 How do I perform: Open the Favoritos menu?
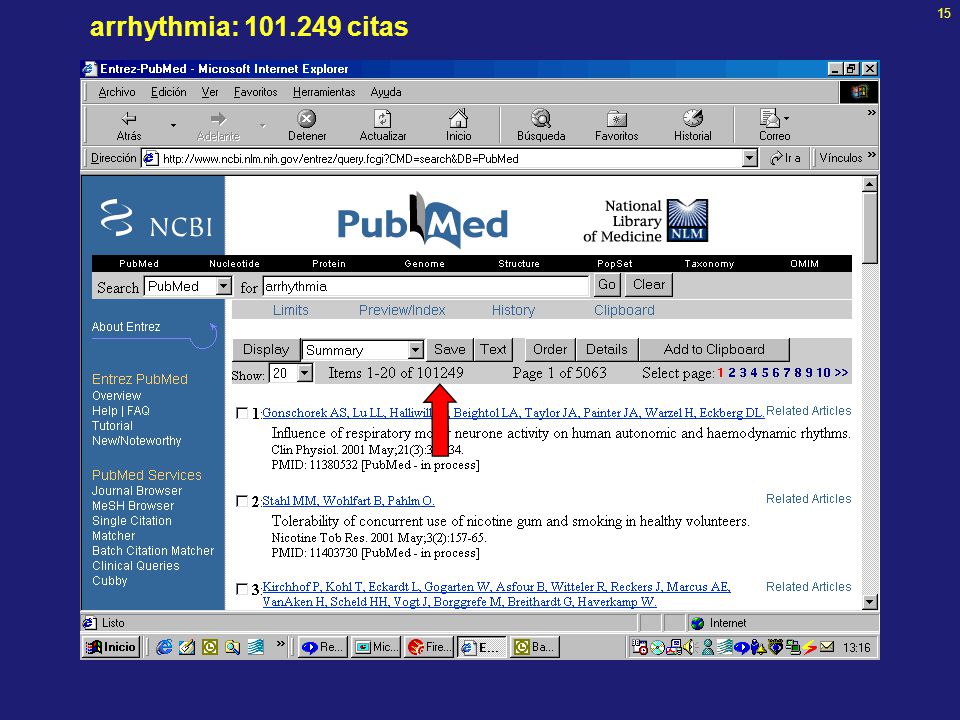255,92
